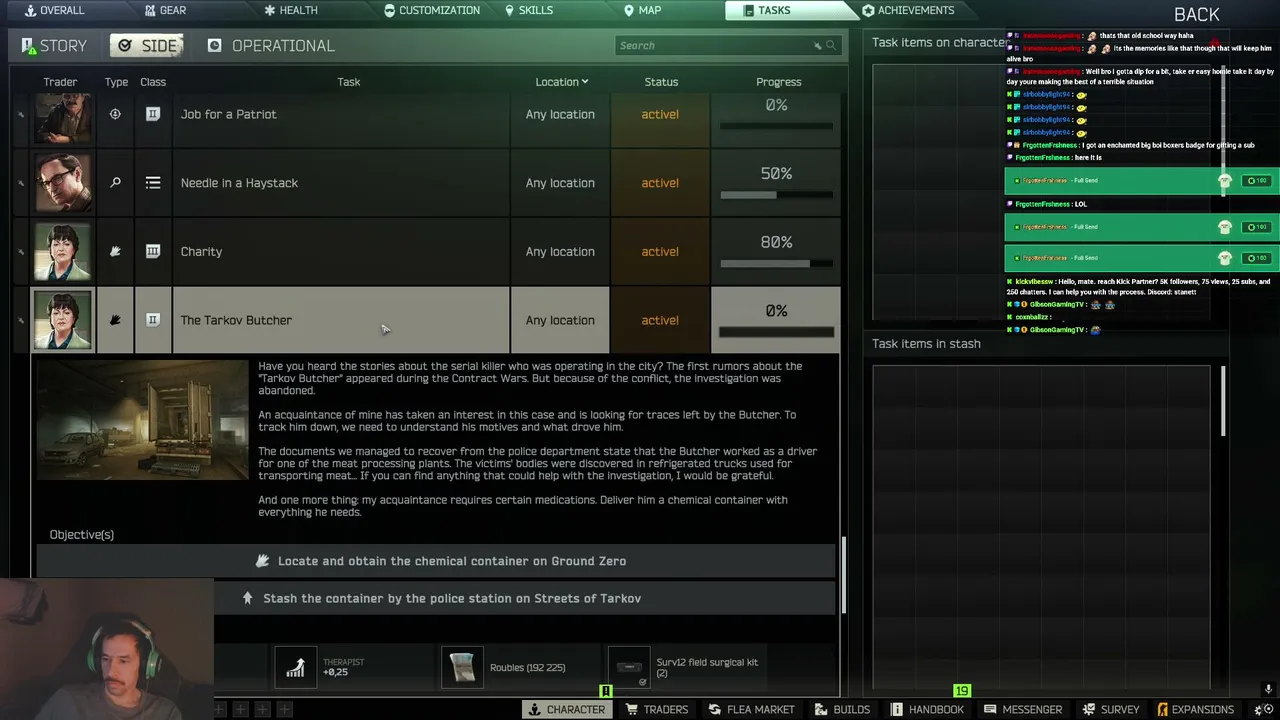Click the Therapist reputation reward icon
Screen dimensions: 1280x720
pyautogui.click(x=295, y=667)
